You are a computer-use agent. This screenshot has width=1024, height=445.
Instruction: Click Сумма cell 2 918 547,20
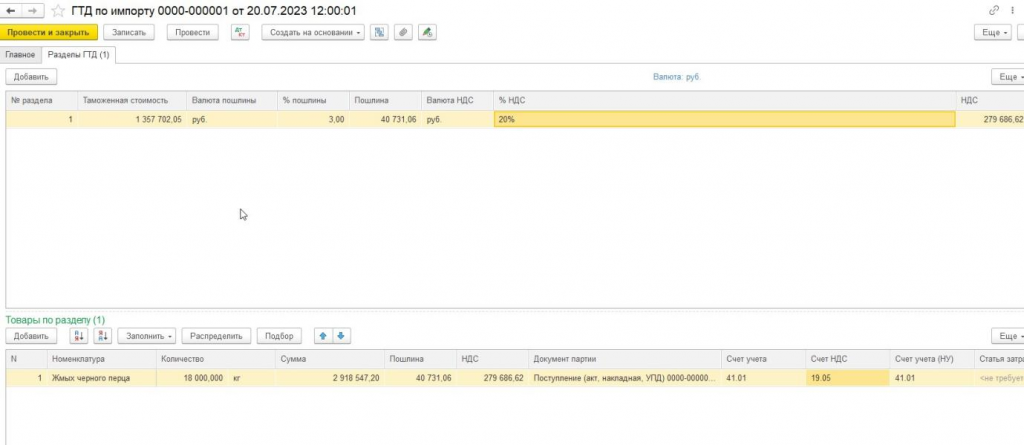[x=330, y=378]
